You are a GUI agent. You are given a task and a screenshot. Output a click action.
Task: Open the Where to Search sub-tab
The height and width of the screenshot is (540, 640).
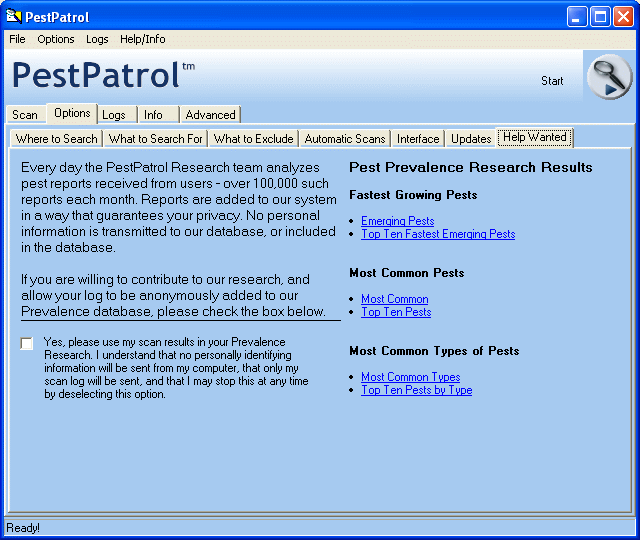point(57,139)
